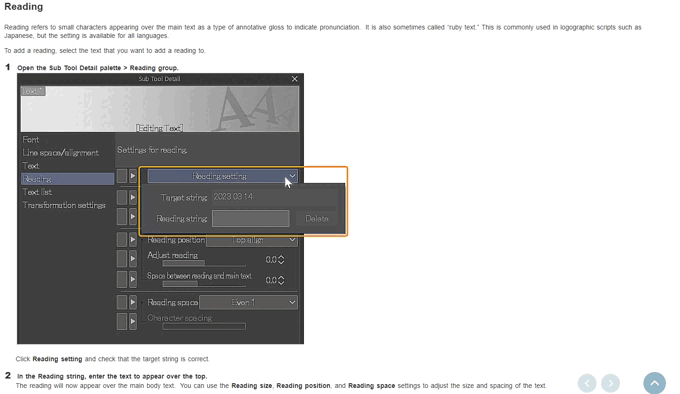Image resolution: width=680 pixels, height=394 pixels.
Task: Click the back-to-top round button
Action: point(654,383)
